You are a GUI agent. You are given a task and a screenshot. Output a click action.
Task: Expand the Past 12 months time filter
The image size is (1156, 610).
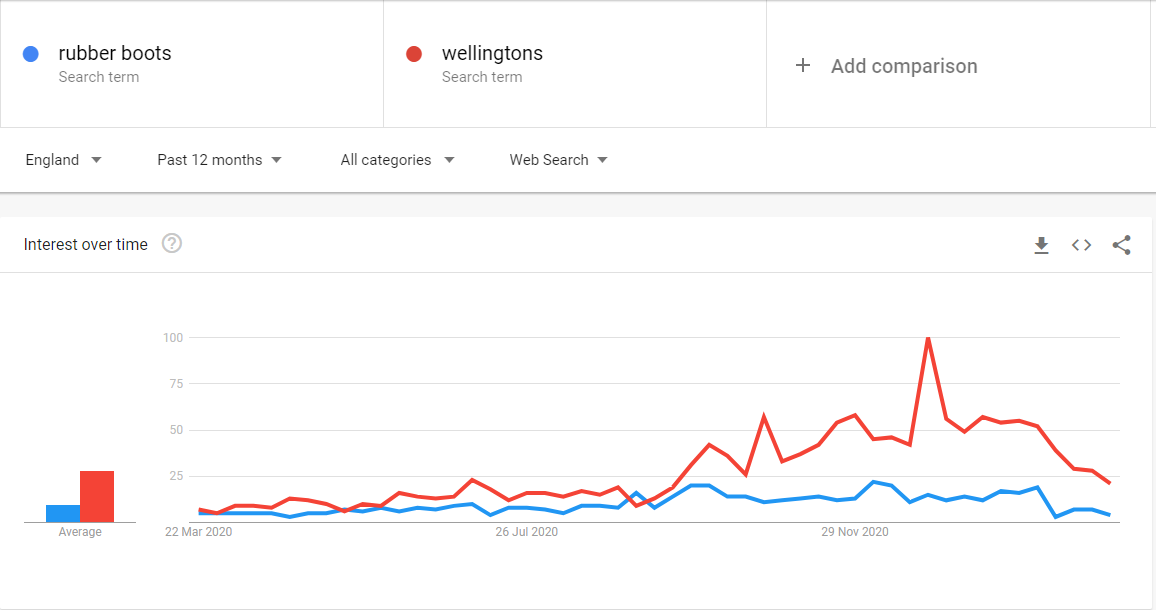pos(219,160)
